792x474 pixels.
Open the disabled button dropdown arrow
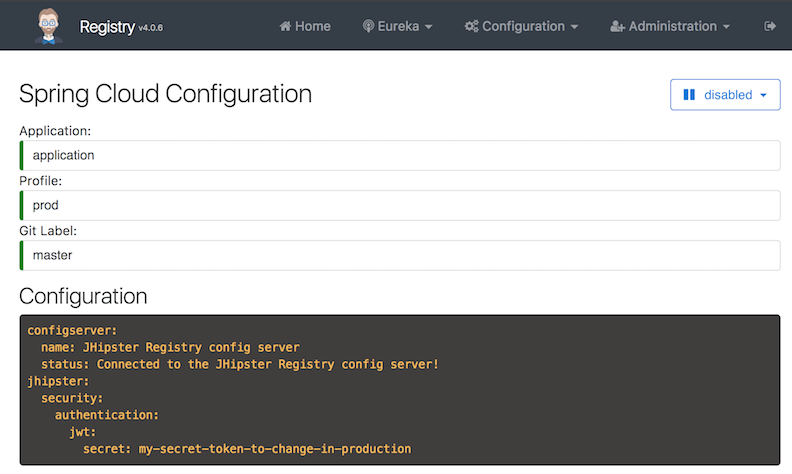764,95
